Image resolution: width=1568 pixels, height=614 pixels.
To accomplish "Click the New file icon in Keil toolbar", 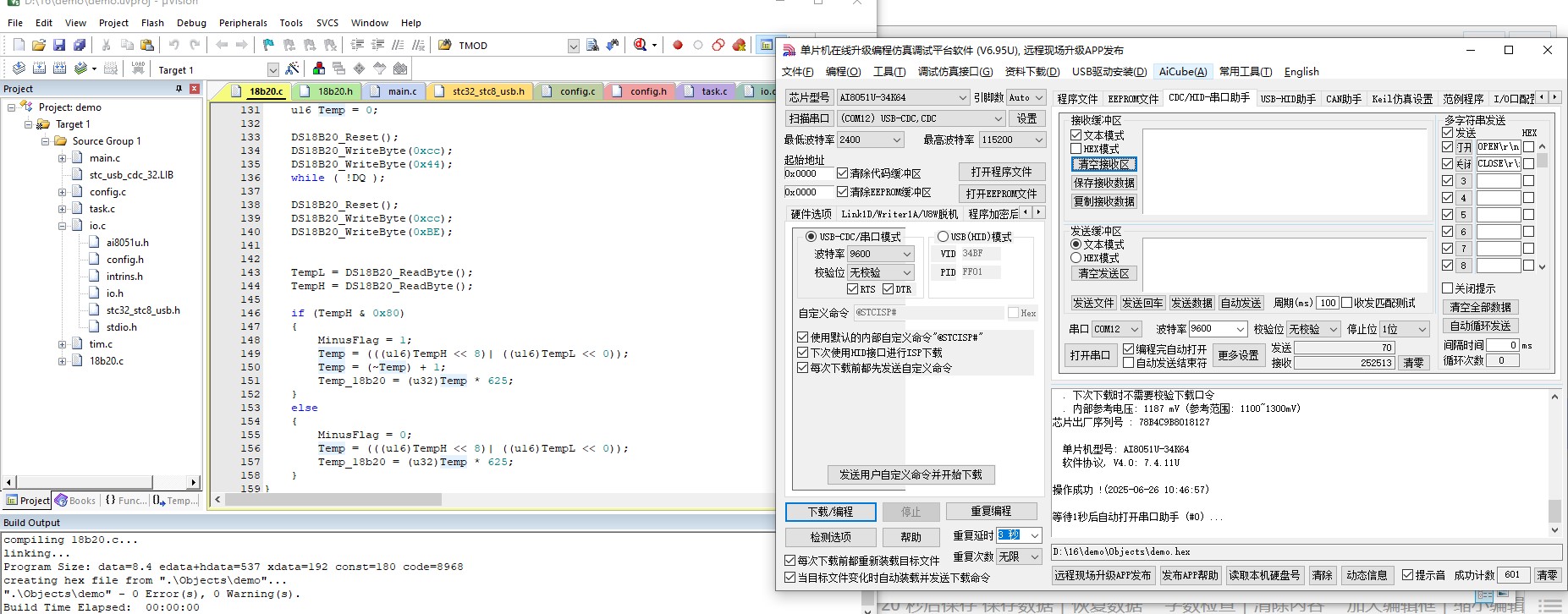I will click(x=19, y=45).
